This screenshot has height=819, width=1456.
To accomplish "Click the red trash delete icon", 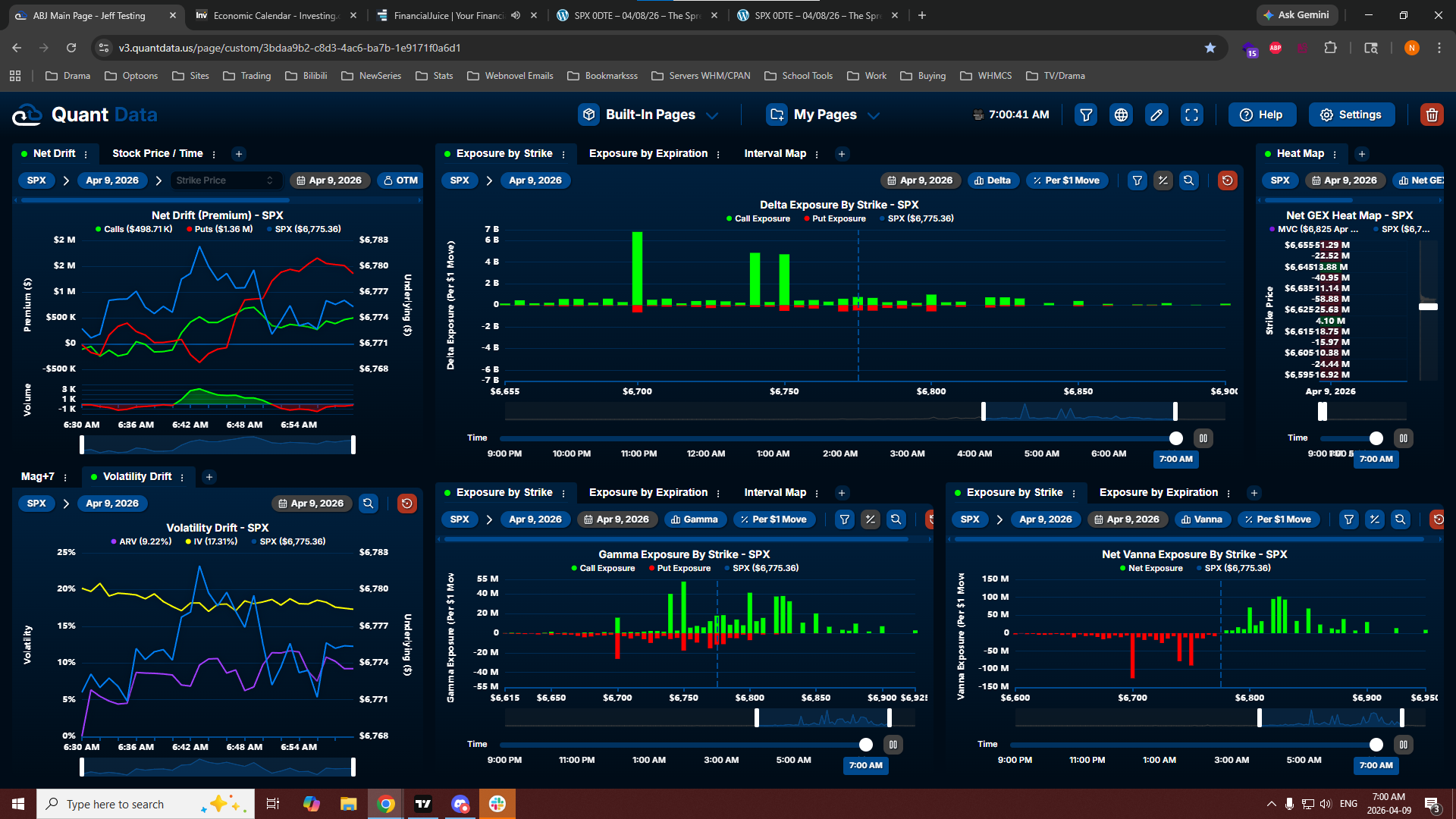I will click(x=1432, y=115).
